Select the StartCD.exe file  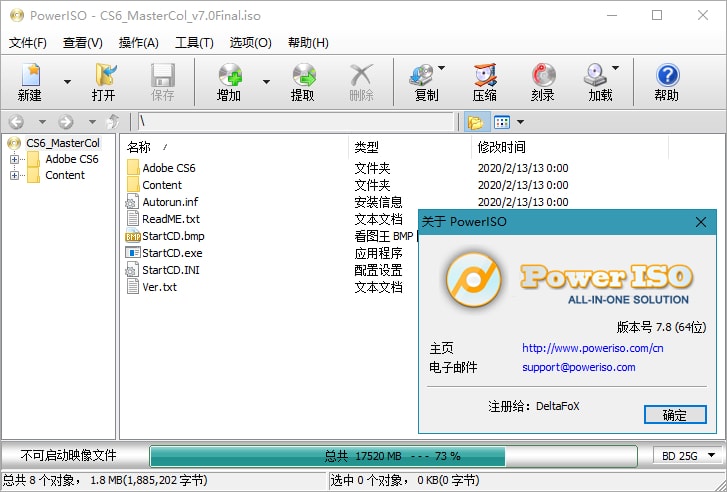172,253
